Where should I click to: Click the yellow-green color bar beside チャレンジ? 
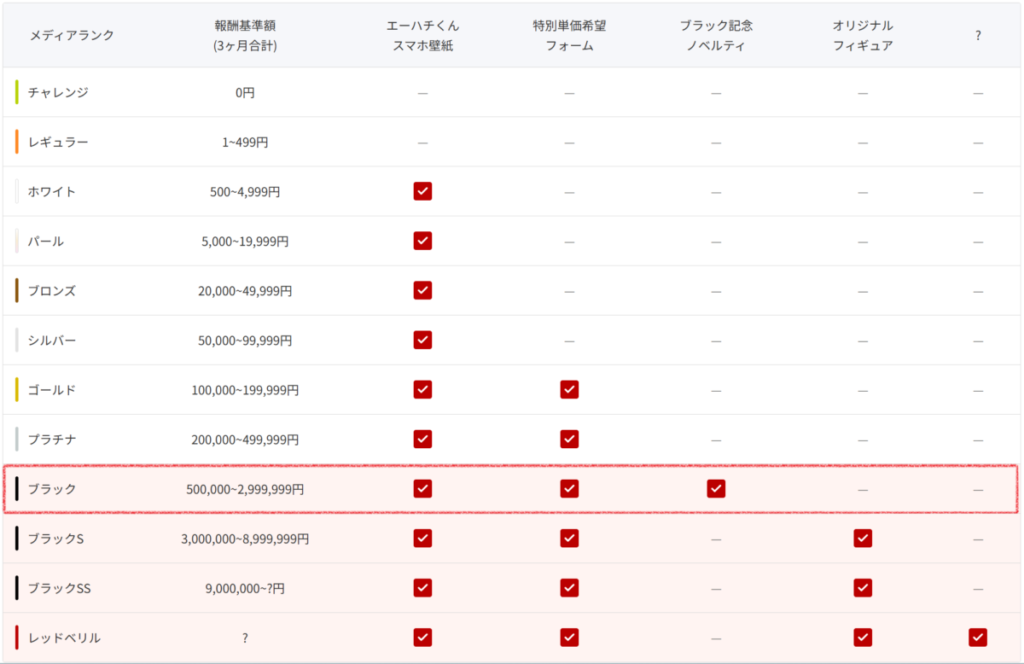coord(17,93)
